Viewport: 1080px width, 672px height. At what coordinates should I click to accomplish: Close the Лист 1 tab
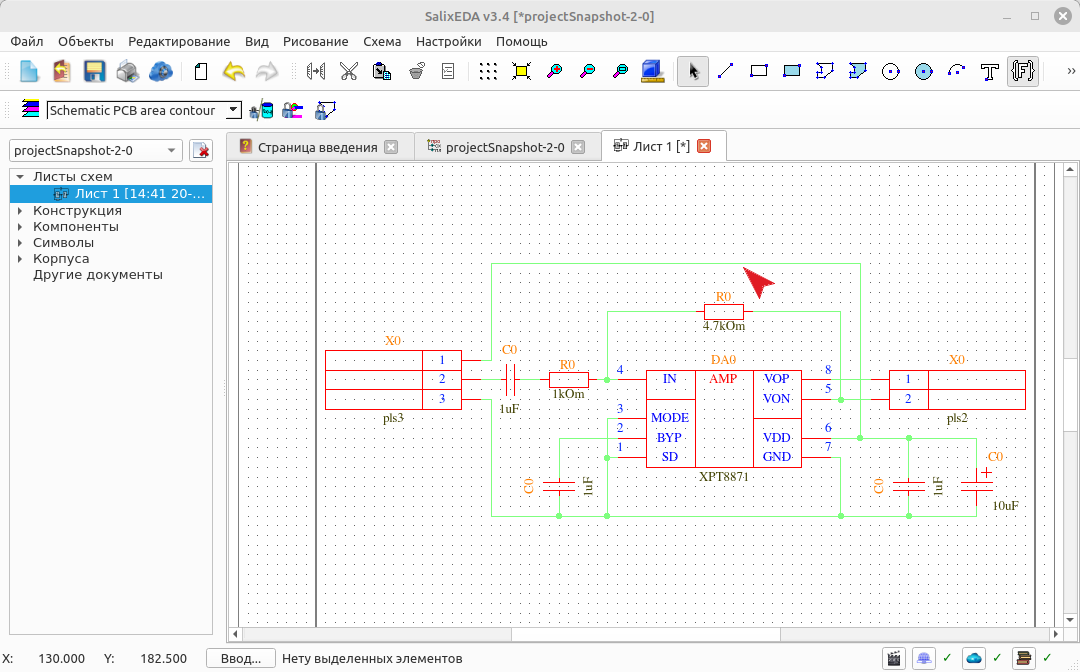click(704, 146)
